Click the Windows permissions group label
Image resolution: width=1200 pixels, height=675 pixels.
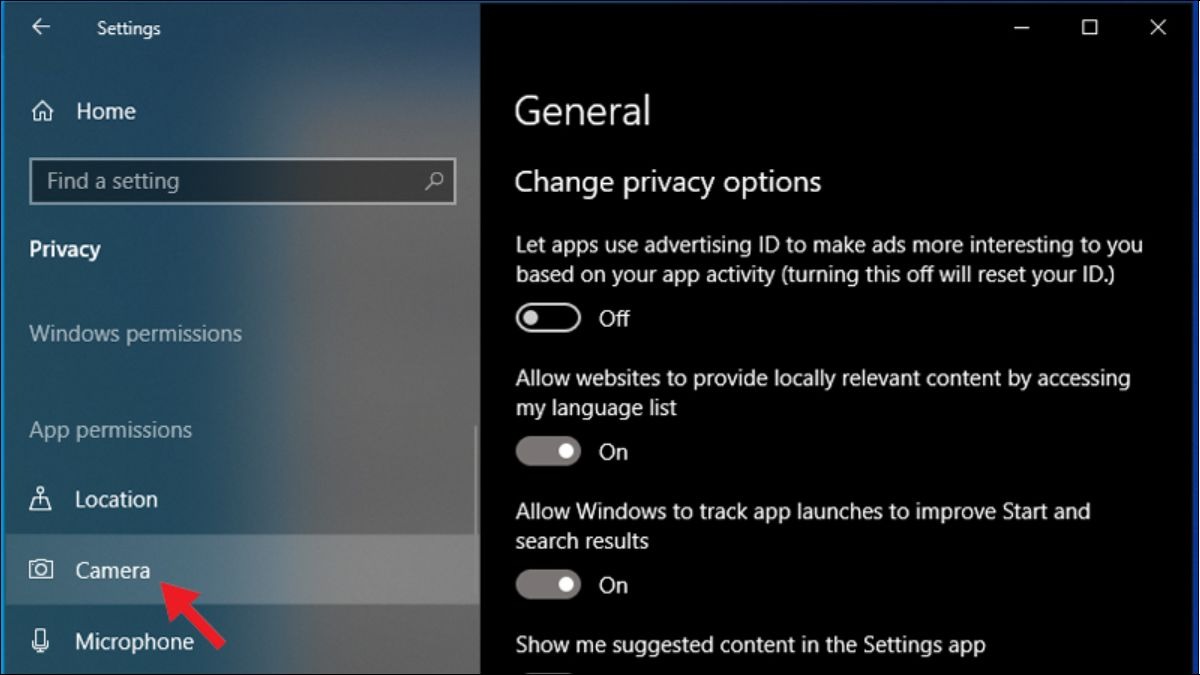(136, 333)
